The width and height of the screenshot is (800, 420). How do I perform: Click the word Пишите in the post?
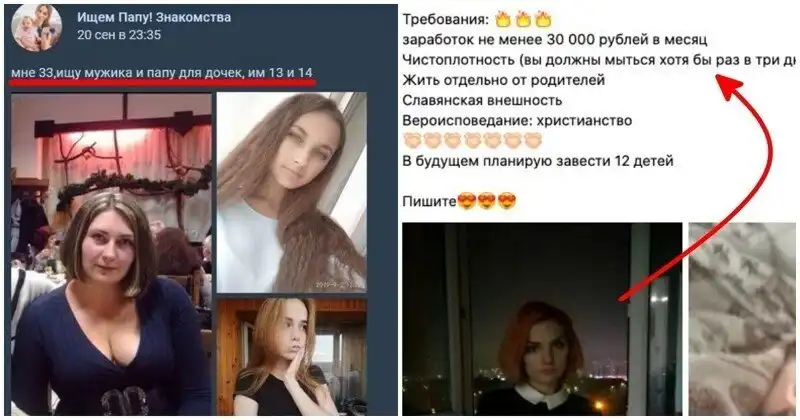point(429,202)
